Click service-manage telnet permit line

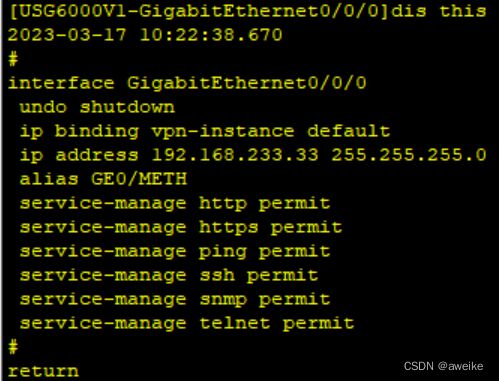tap(187, 324)
